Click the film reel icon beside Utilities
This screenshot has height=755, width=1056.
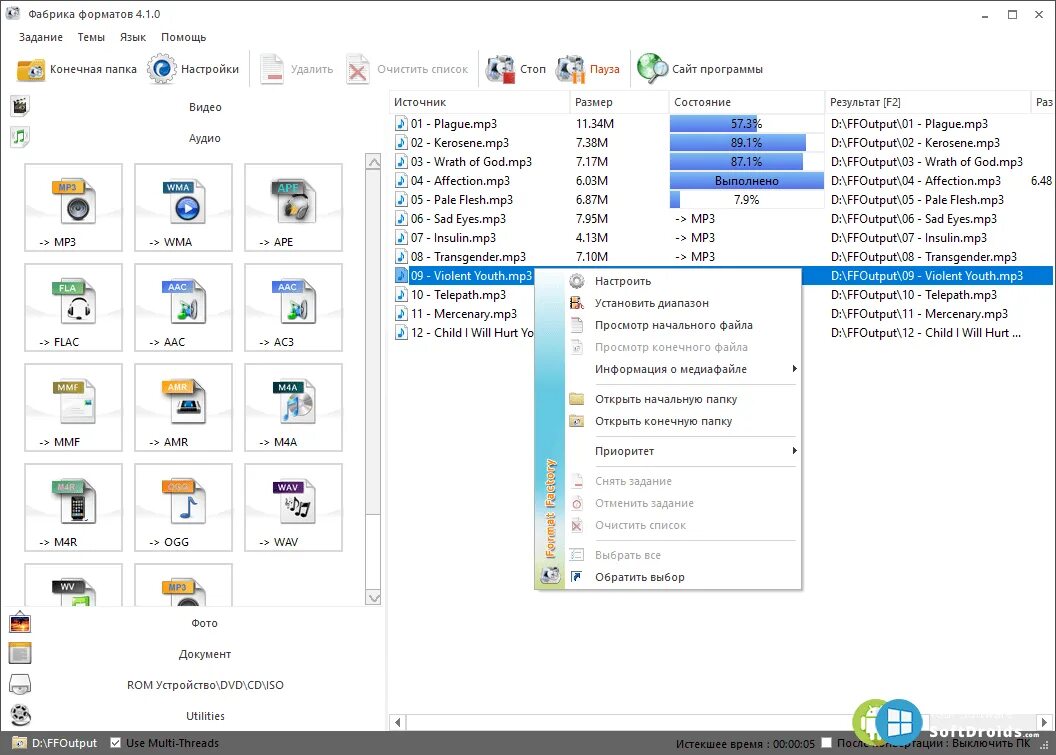point(20,715)
